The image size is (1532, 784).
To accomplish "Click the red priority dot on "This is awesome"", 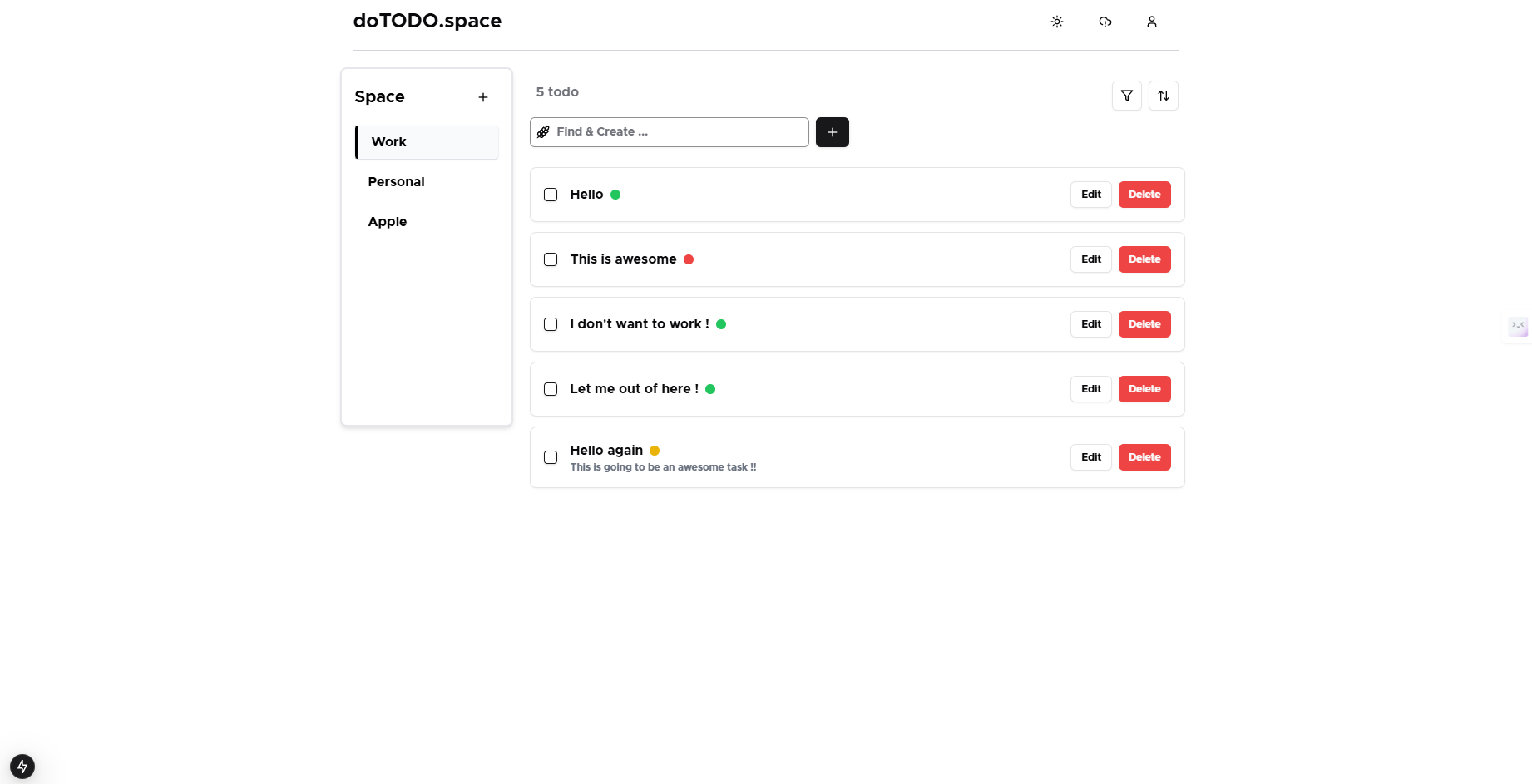I will click(689, 259).
